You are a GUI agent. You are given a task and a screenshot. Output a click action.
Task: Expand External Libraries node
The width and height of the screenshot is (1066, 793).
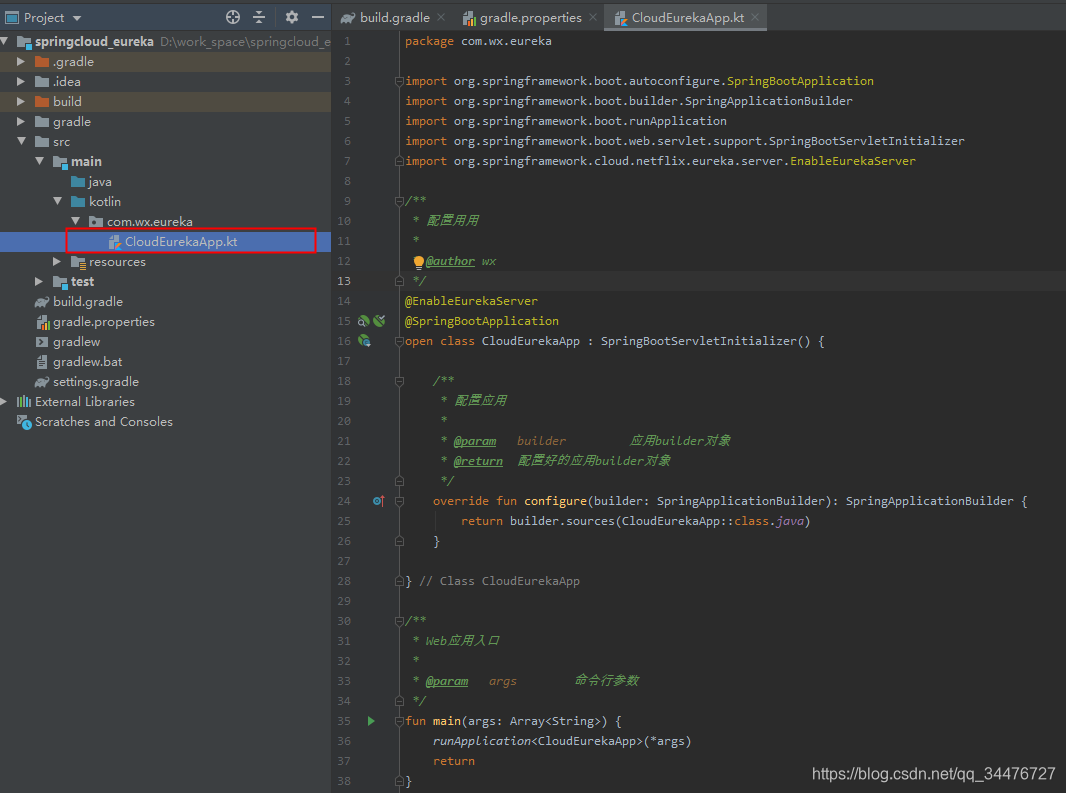pos(4,401)
